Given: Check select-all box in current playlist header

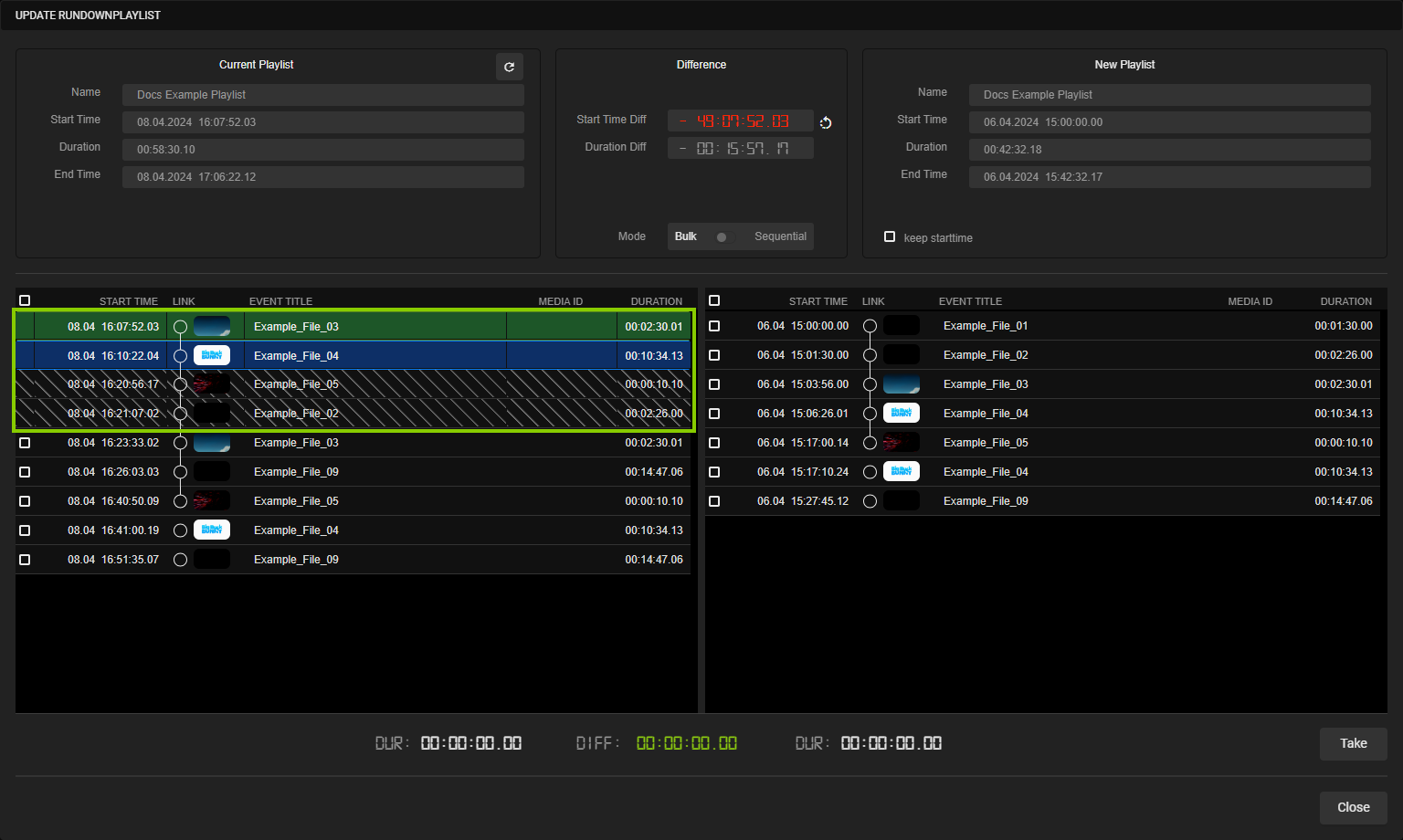Looking at the screenshot, I should [25, 300].
